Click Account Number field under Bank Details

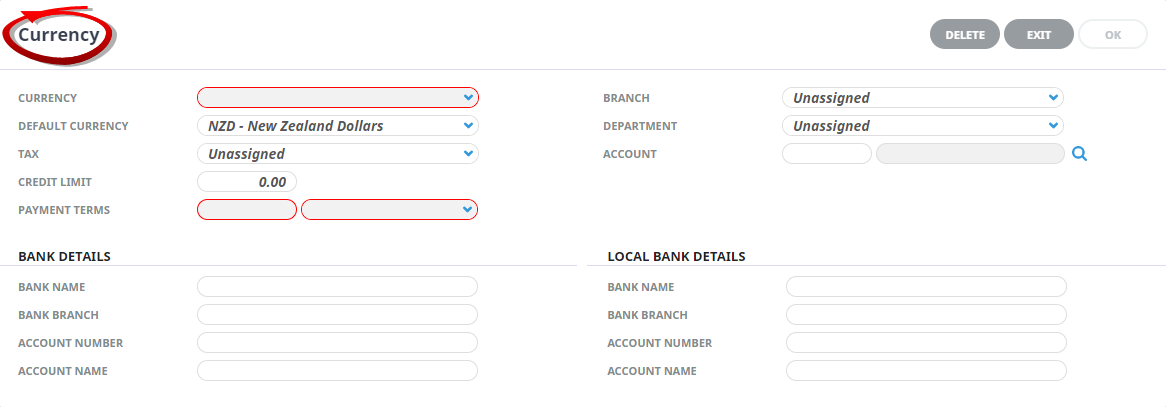coord(338,343)
